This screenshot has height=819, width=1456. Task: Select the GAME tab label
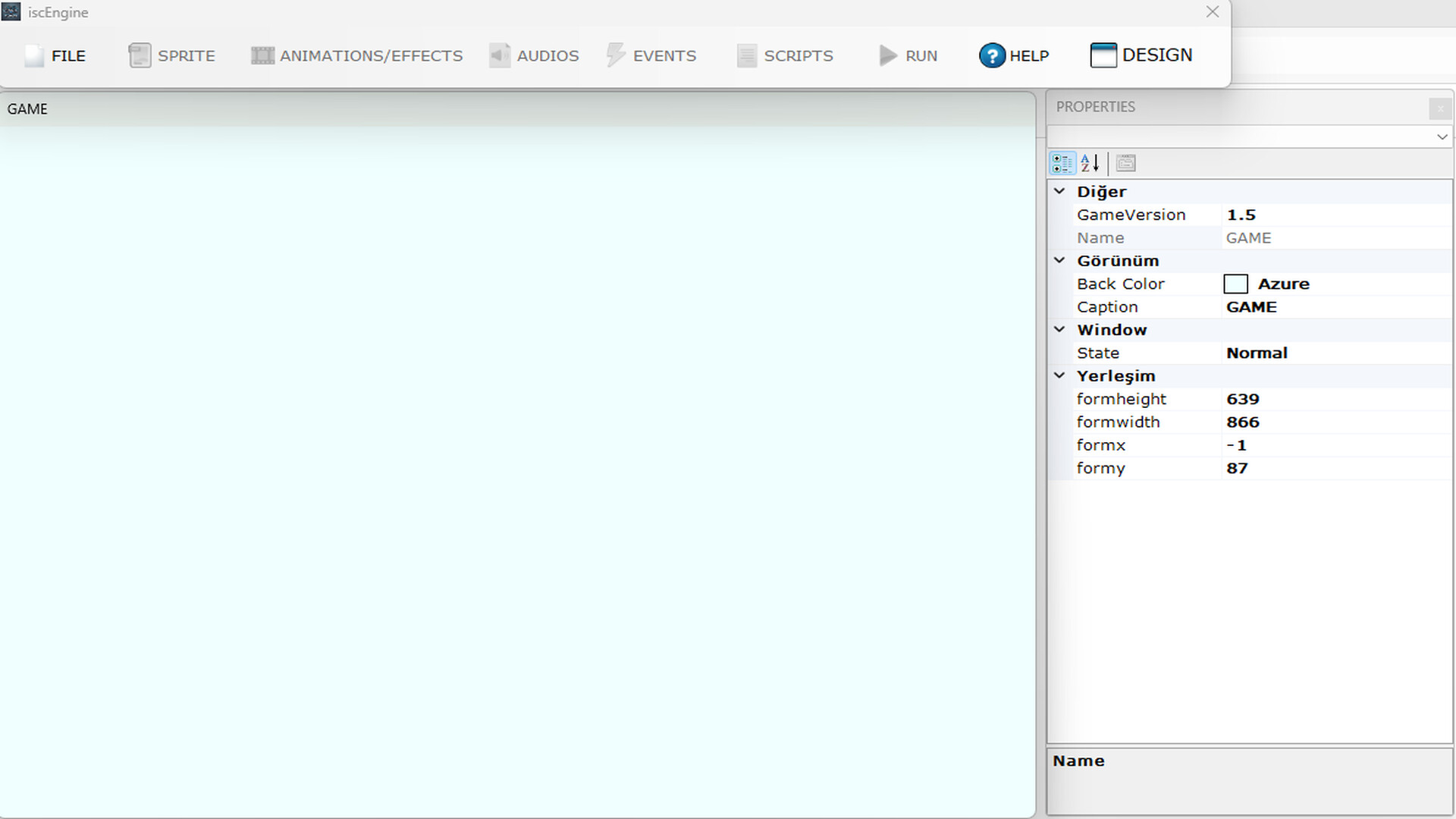click(x=27, y=108)
